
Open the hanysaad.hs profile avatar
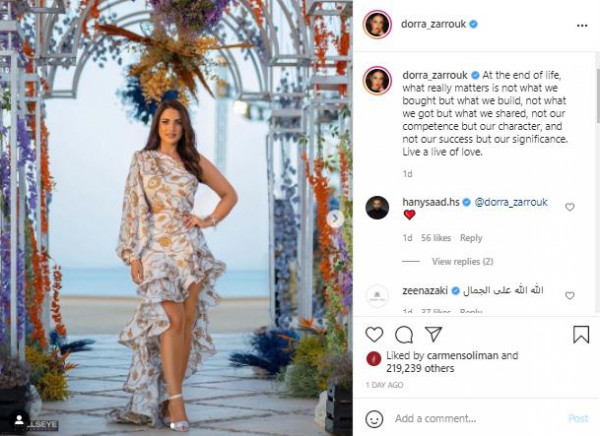(x=377, y=208)
